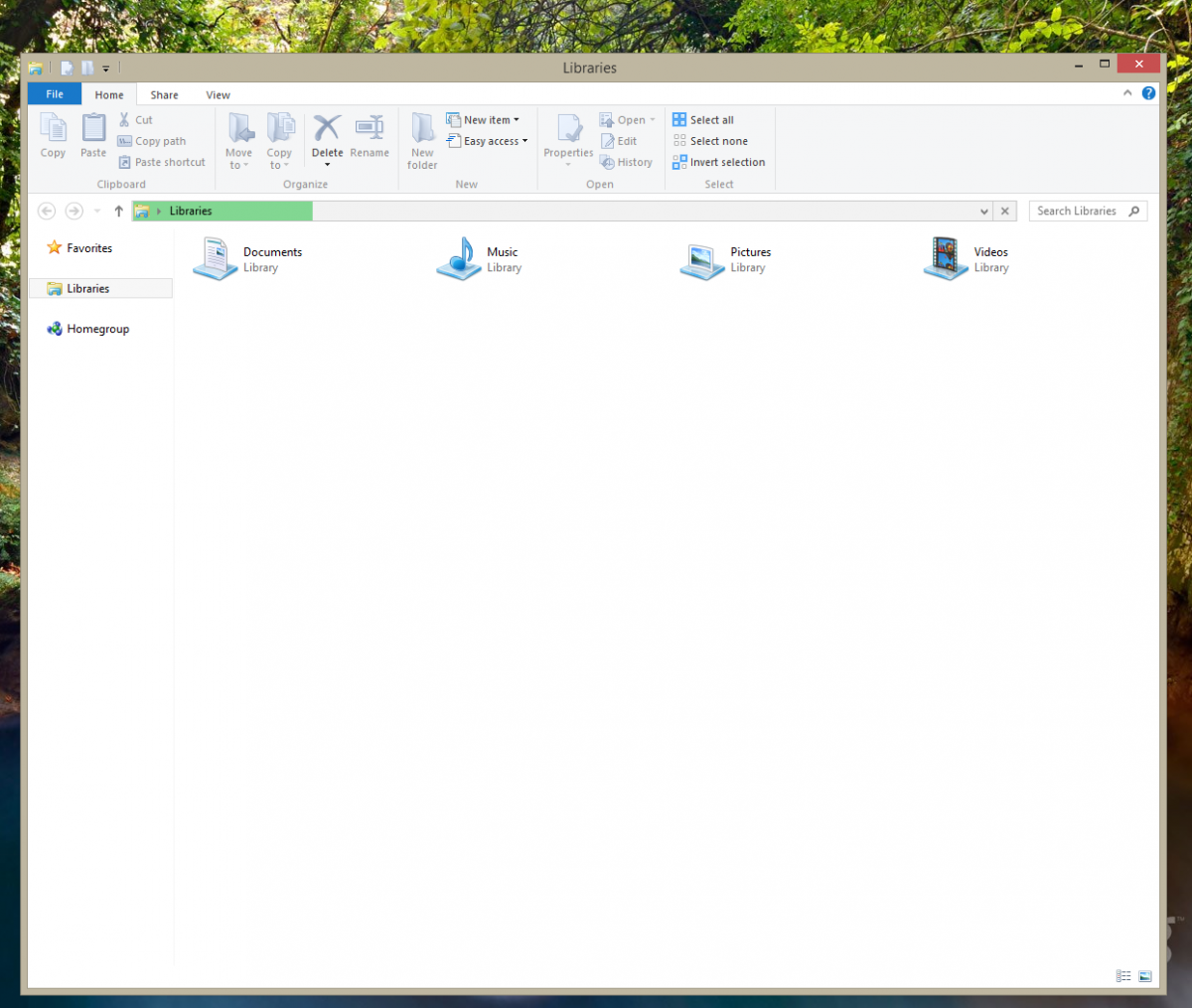
Task: Stop loading with address bar X button
Action: point(1005,212)
